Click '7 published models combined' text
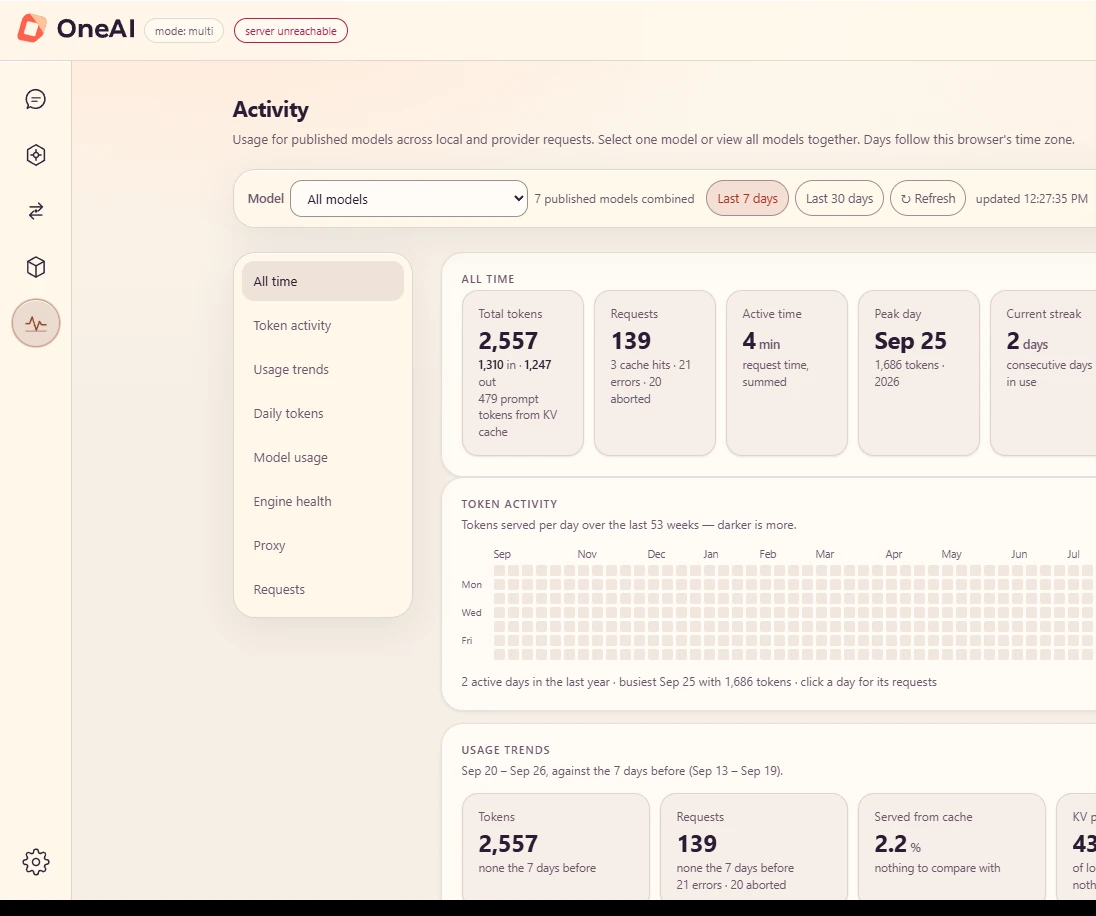Viewport: 1096px width, 916px height. click(614, 199)
